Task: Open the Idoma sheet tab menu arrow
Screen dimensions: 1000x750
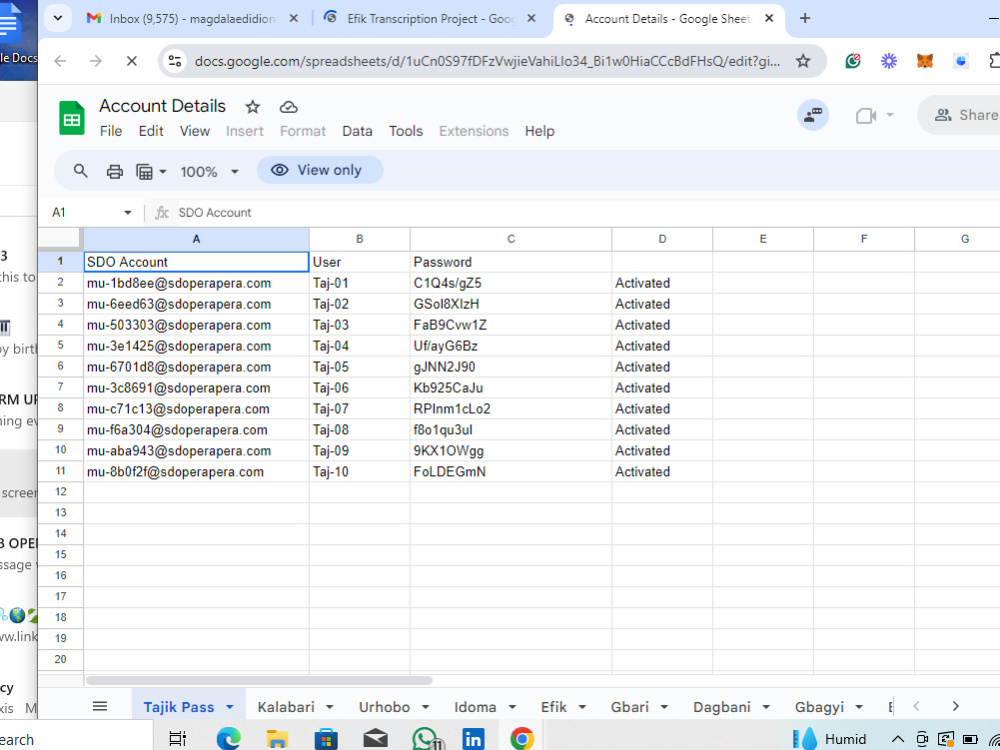Action: coord(511,707)
